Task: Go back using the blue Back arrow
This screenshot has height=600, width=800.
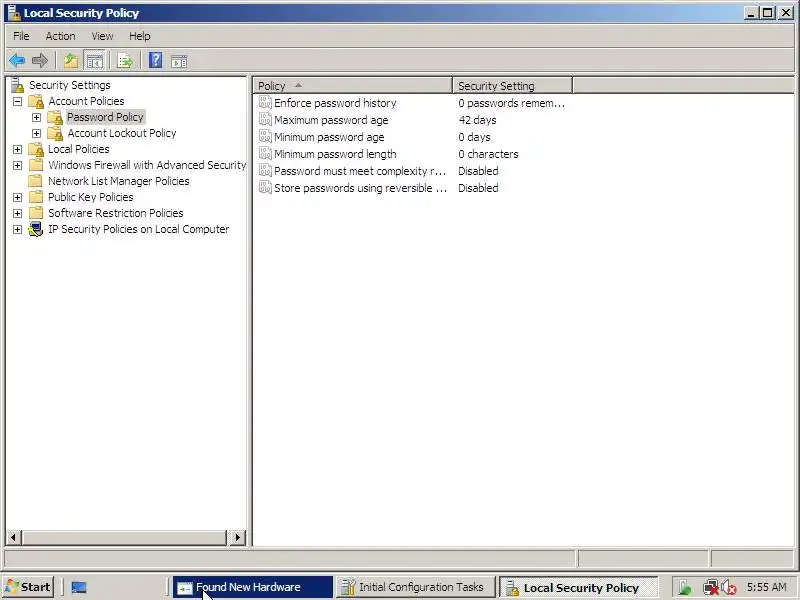Action: pos(17,61)
